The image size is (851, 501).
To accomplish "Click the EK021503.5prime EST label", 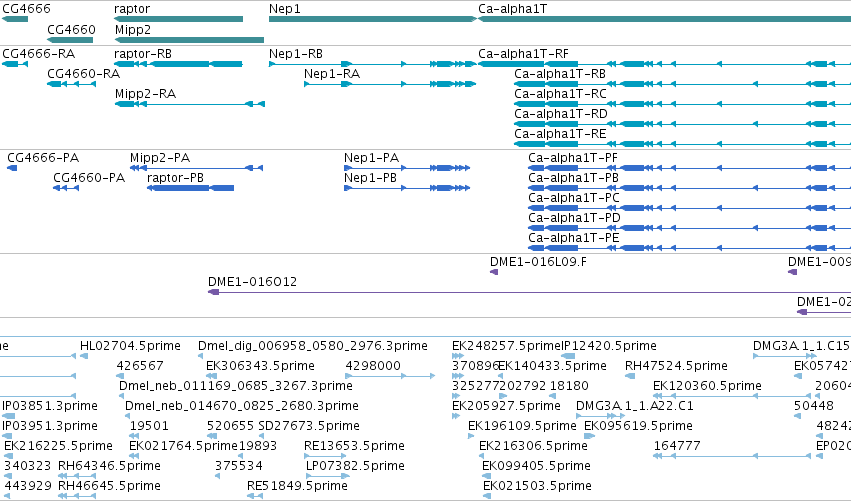I will tap(537, 487).
